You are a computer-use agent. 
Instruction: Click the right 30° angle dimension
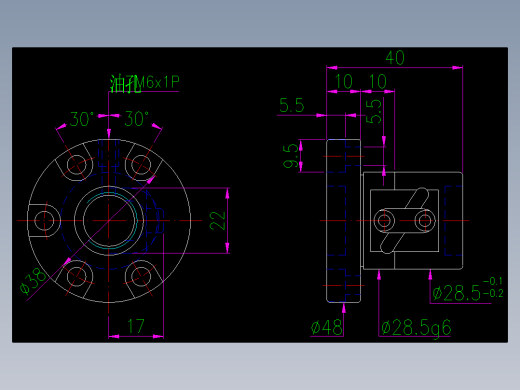coord(136,119)
